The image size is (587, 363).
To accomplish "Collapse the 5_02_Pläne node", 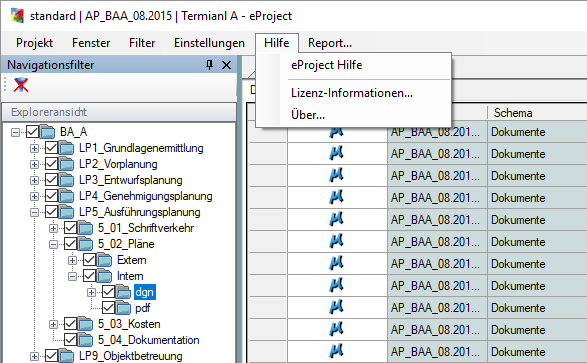I will tap(54, 244).
